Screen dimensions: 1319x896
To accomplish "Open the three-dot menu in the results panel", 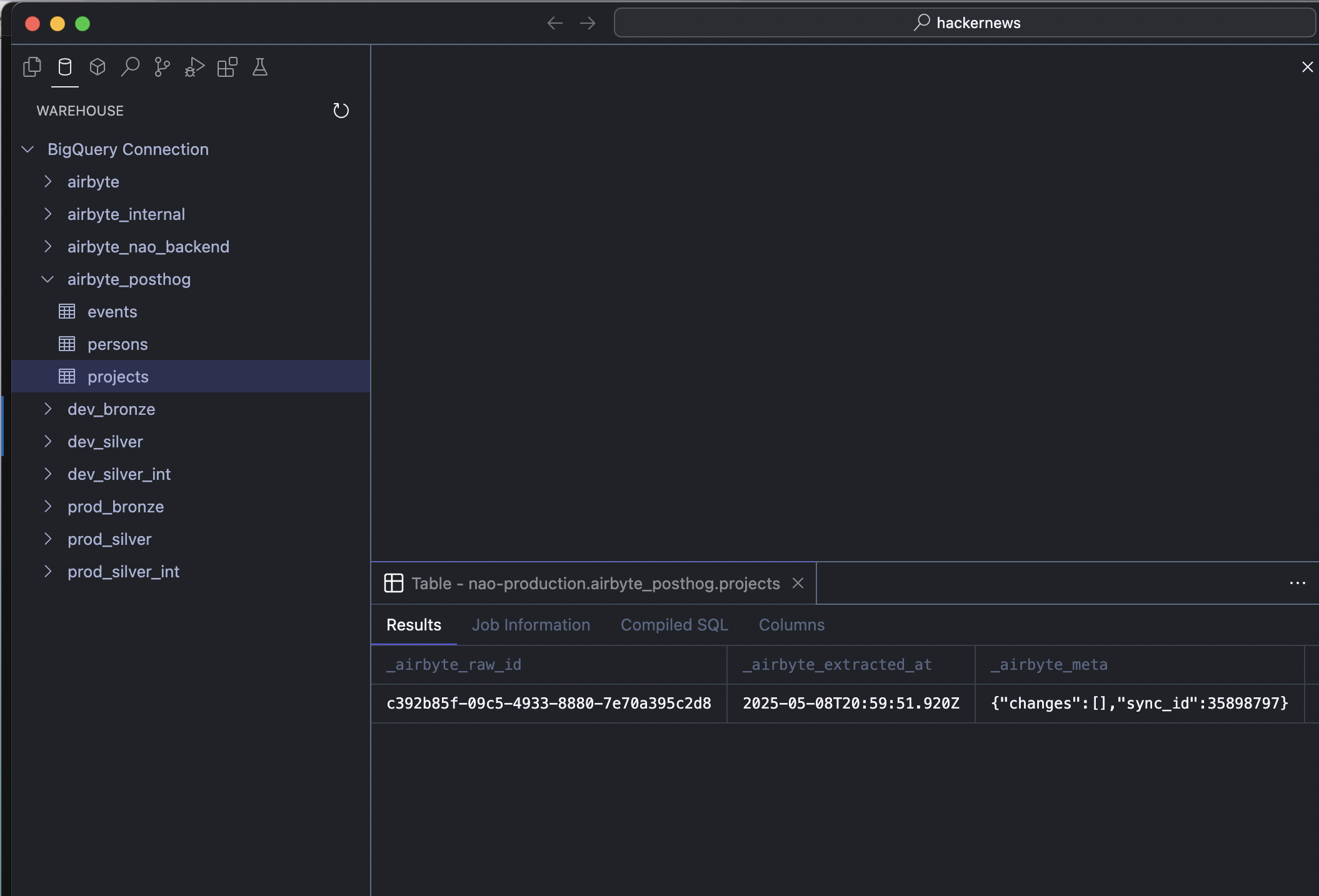I will coord(1298,583).
